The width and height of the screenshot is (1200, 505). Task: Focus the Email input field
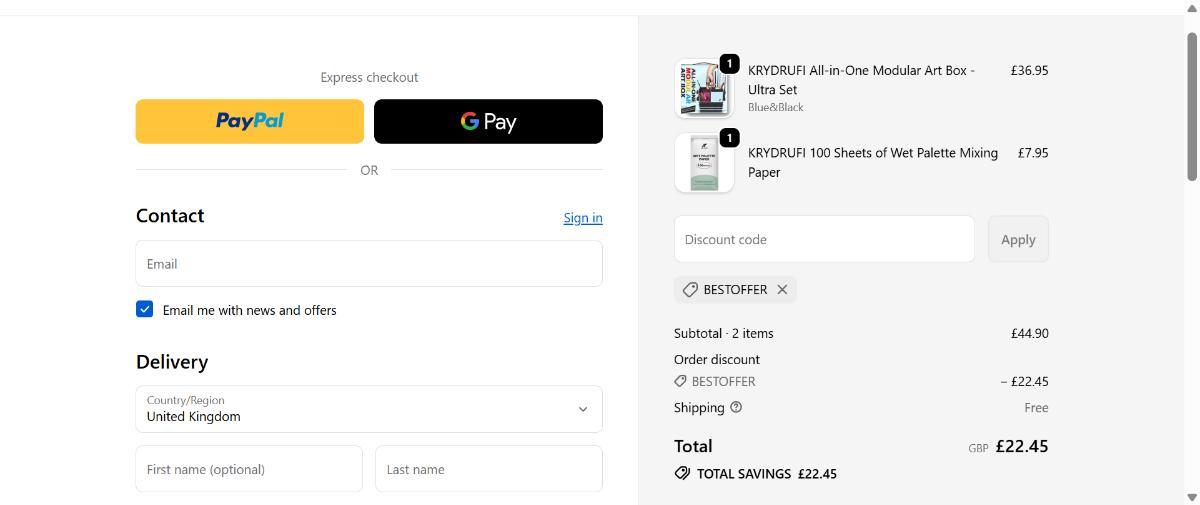click(368, 264)
